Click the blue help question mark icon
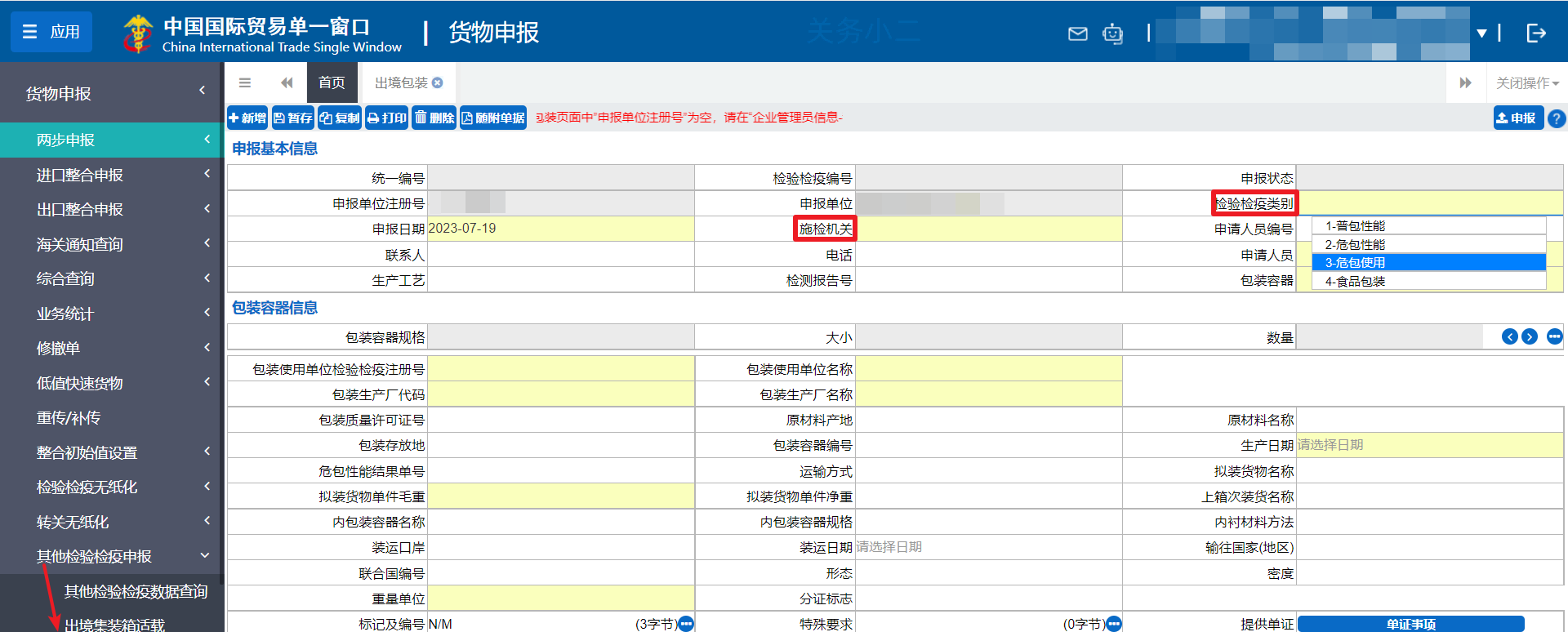 click(1557, 118)
